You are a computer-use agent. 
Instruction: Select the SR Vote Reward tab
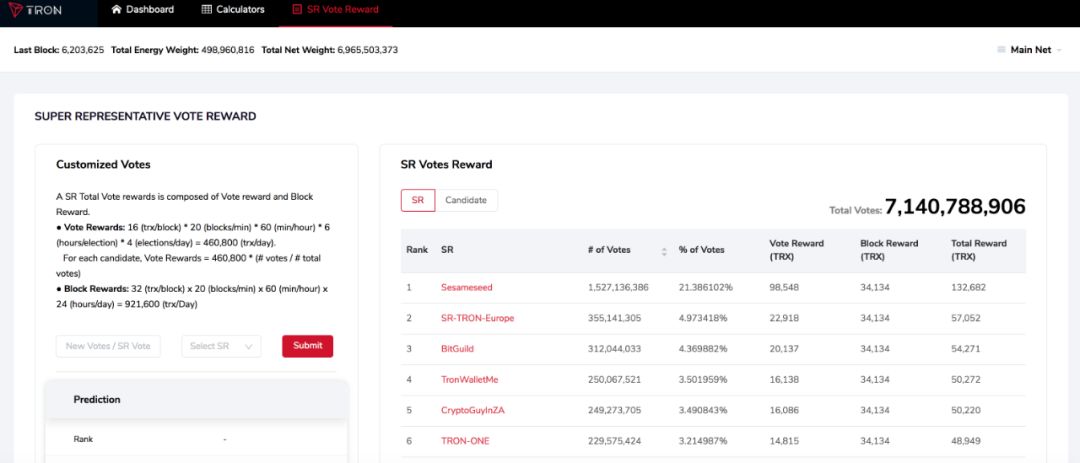tap(335, 10)
